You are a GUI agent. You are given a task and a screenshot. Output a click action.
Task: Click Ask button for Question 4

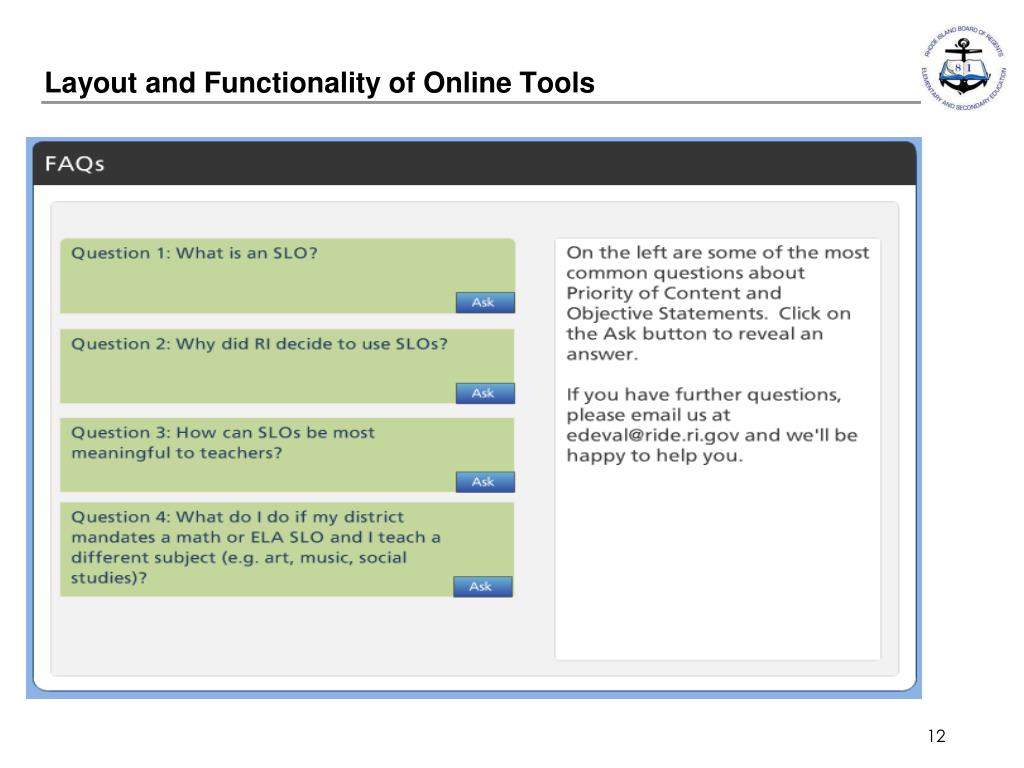coord(483,586)
